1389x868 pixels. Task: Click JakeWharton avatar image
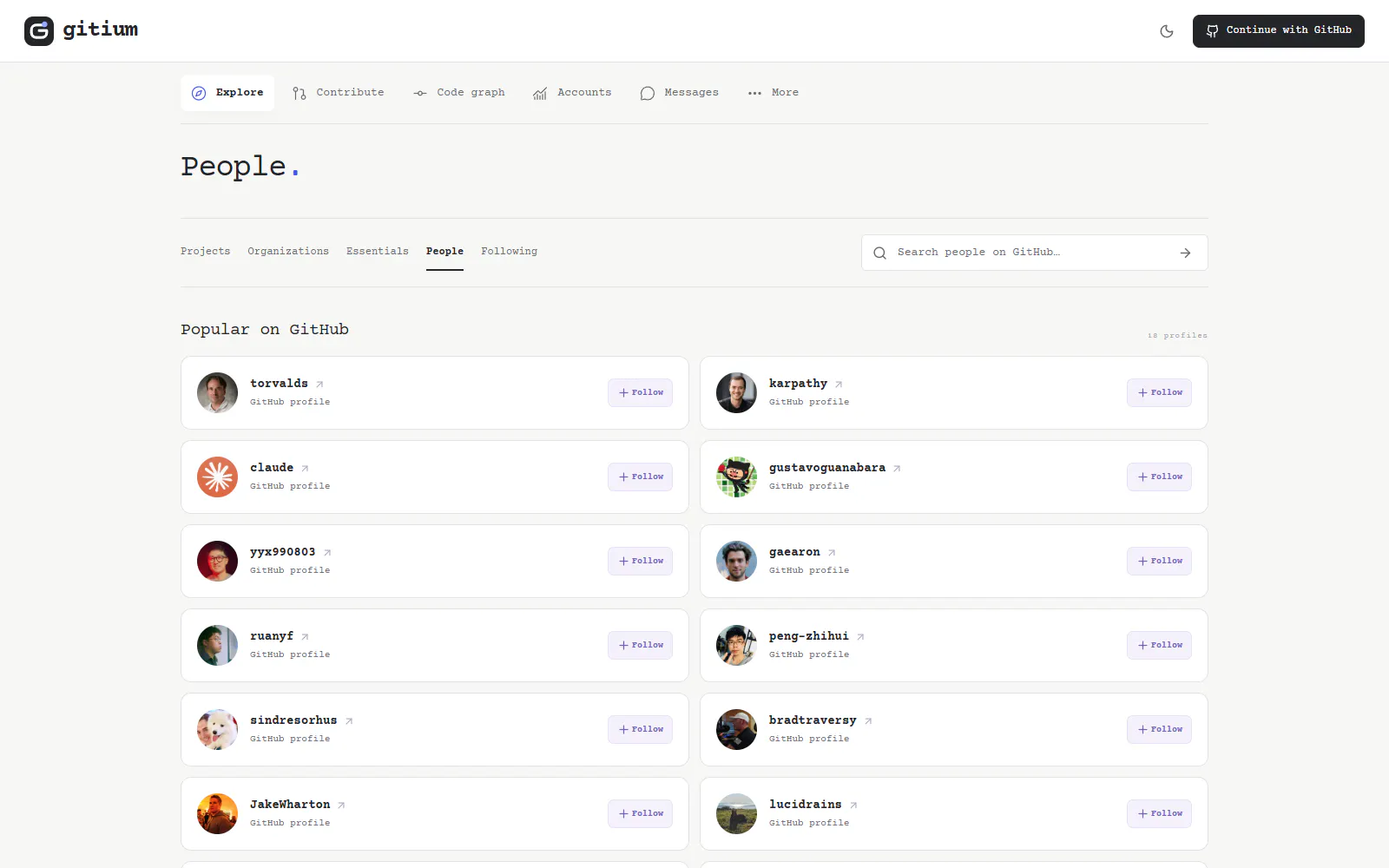point(217,814)
